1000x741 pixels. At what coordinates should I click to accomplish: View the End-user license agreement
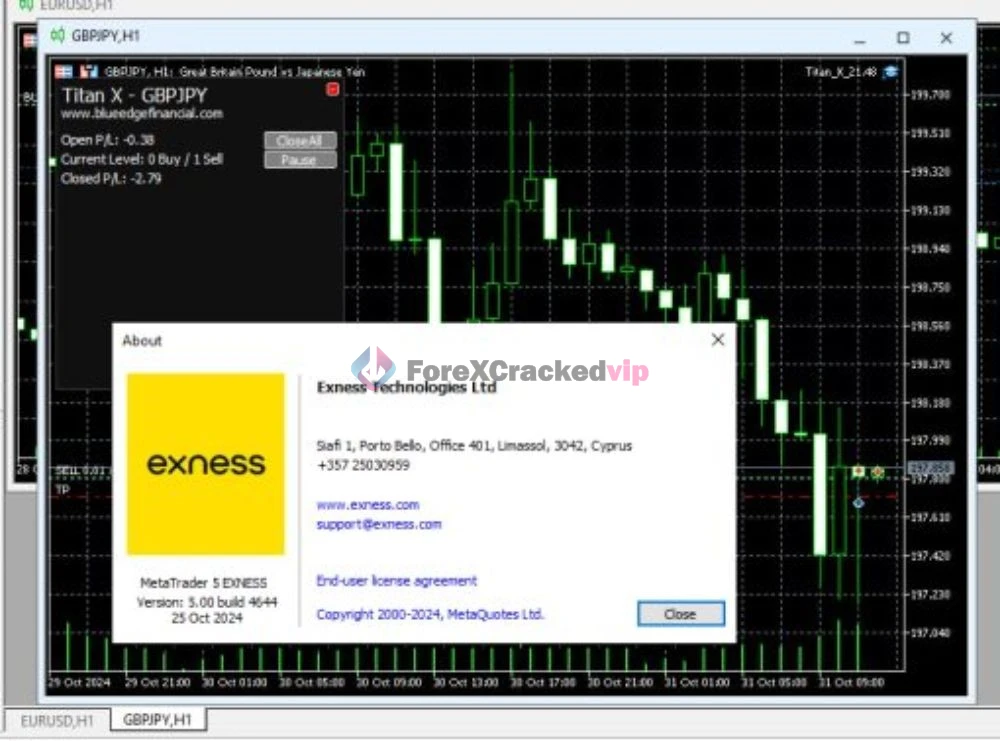point(397,580)
